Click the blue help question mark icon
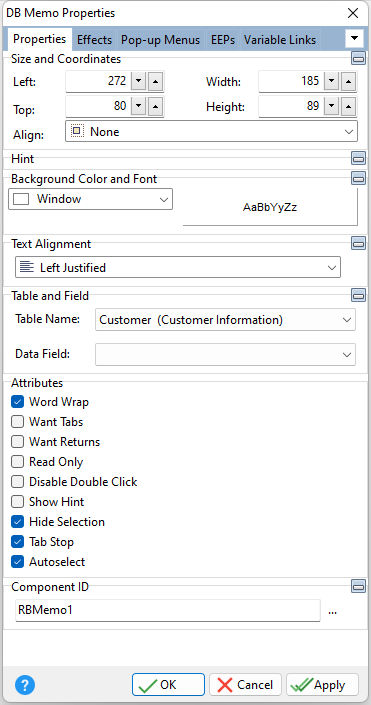This screenshot has width=371, height=705. tap(25, 685)
